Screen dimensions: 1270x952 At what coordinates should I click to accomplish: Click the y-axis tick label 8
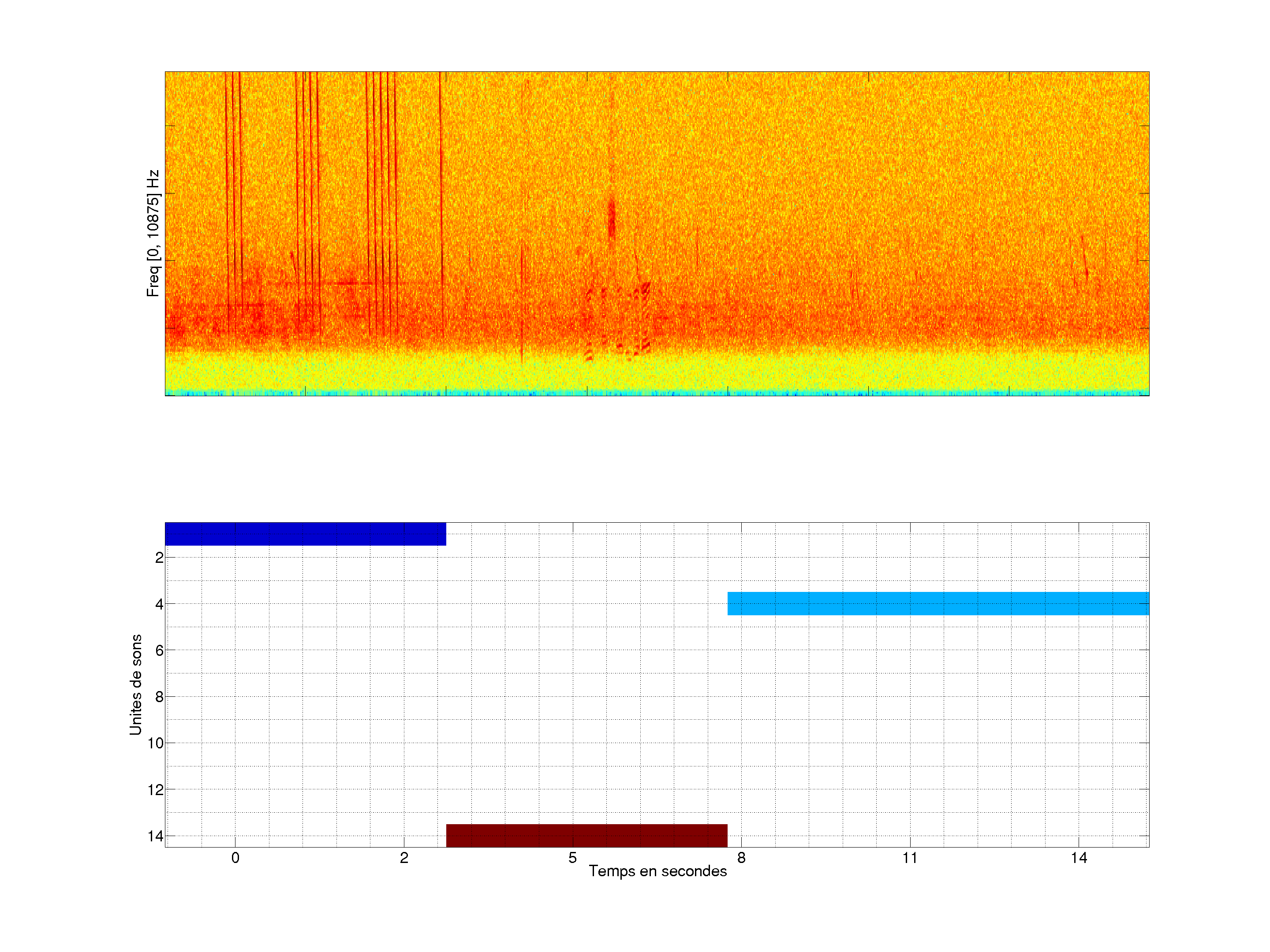pyautogui.click(x=159, y=697)
